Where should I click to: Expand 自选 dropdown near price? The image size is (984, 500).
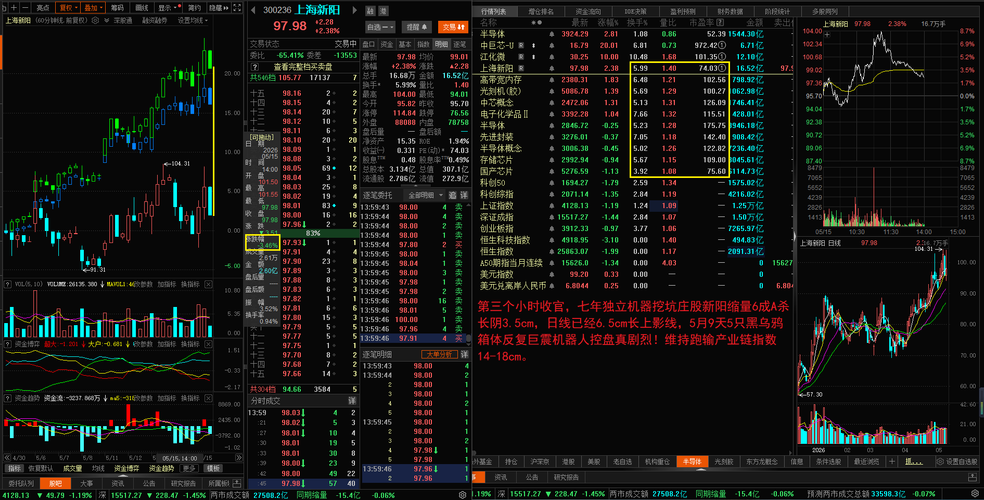(380, 27)
